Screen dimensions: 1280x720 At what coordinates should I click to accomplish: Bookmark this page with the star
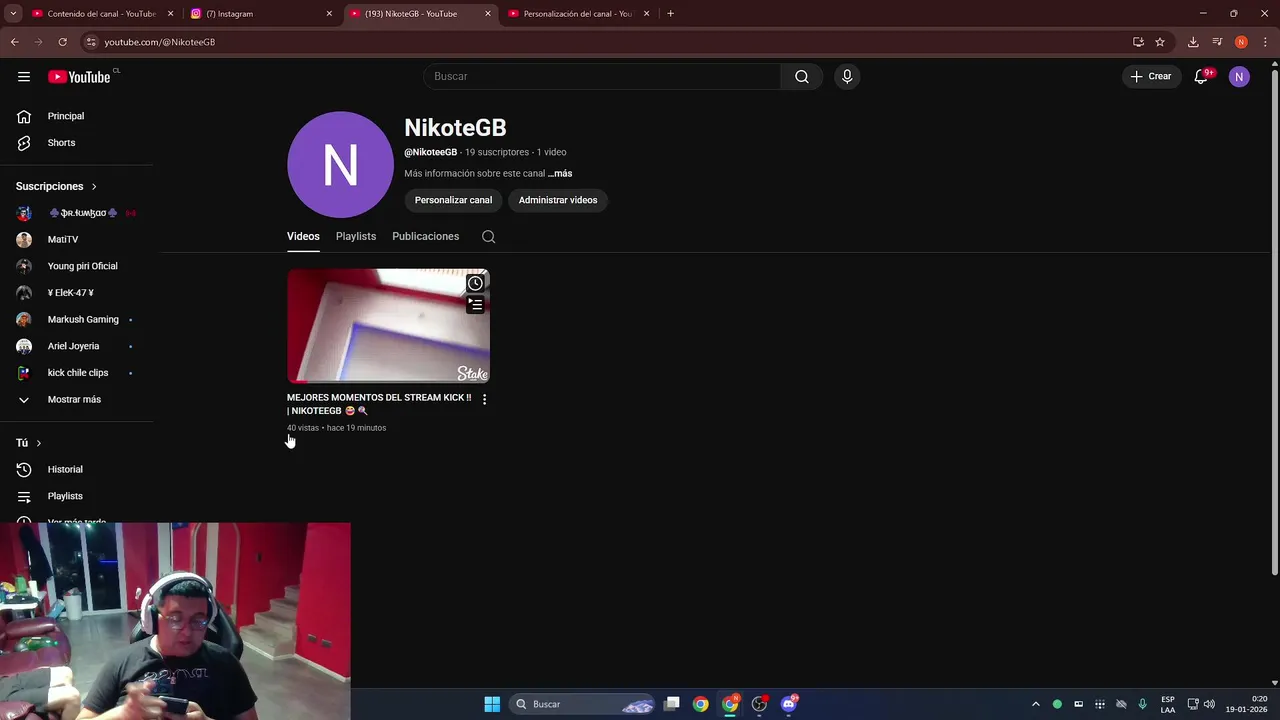[x=1160, y=42]
